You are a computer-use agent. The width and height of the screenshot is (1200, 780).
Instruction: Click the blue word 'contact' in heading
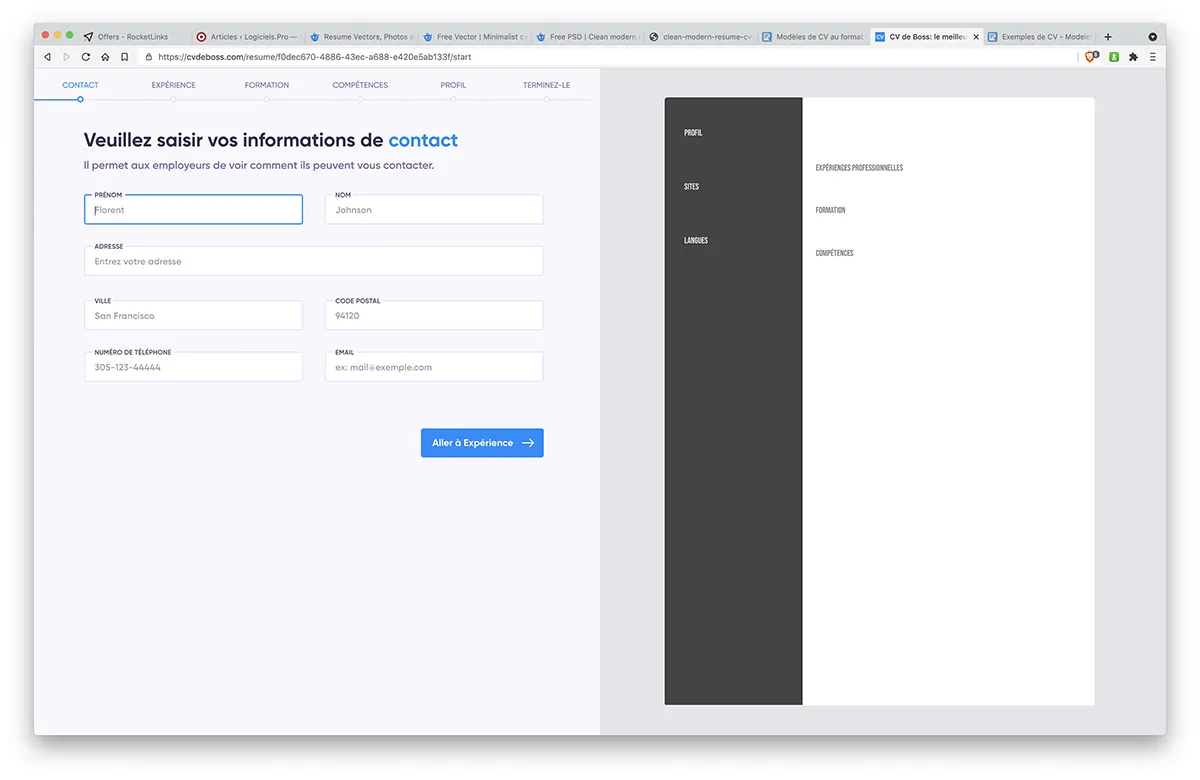pyautogui.click(x=423, y=140)
